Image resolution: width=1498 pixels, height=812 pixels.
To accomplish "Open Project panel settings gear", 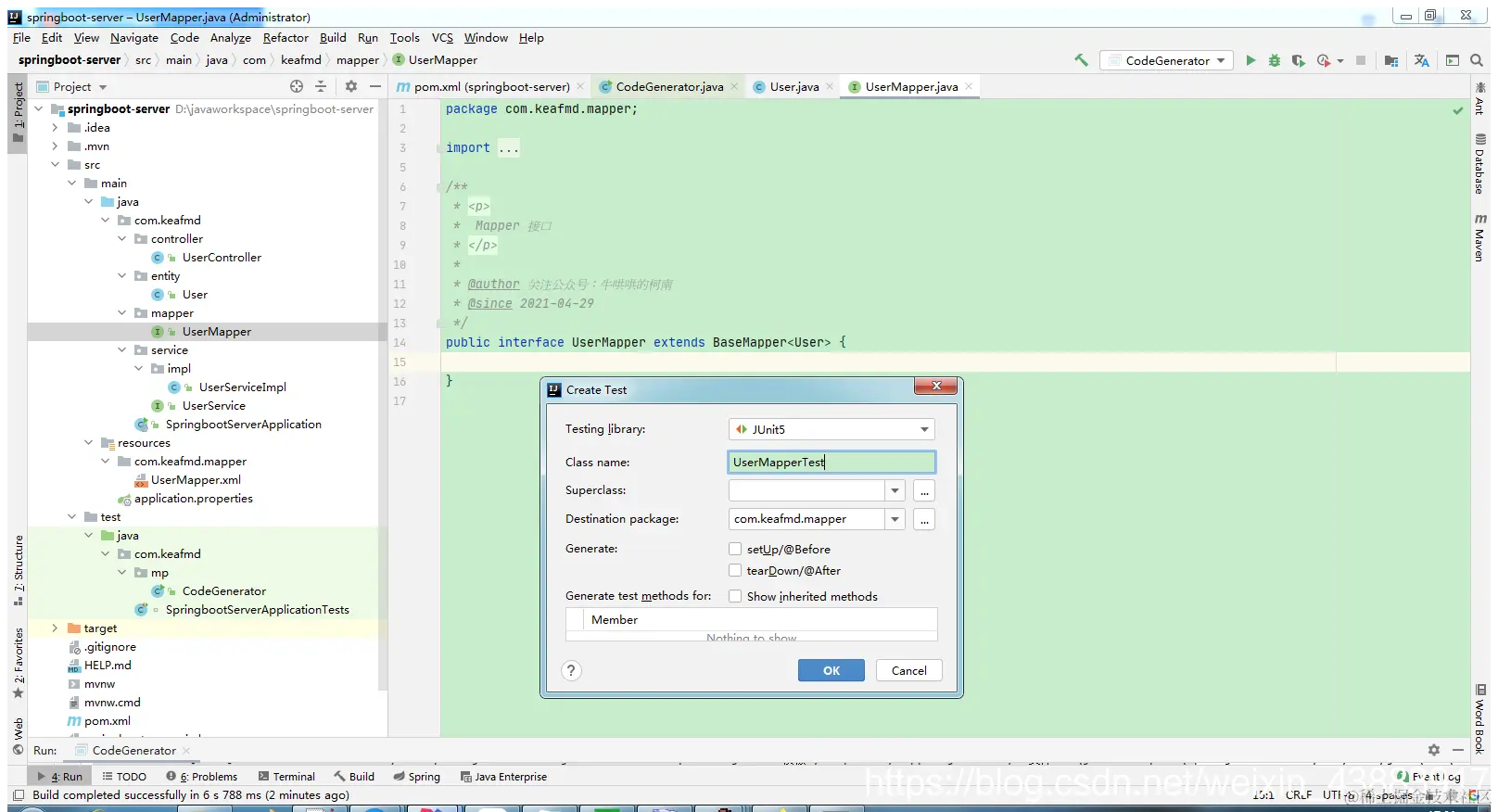I will (351, 86).
